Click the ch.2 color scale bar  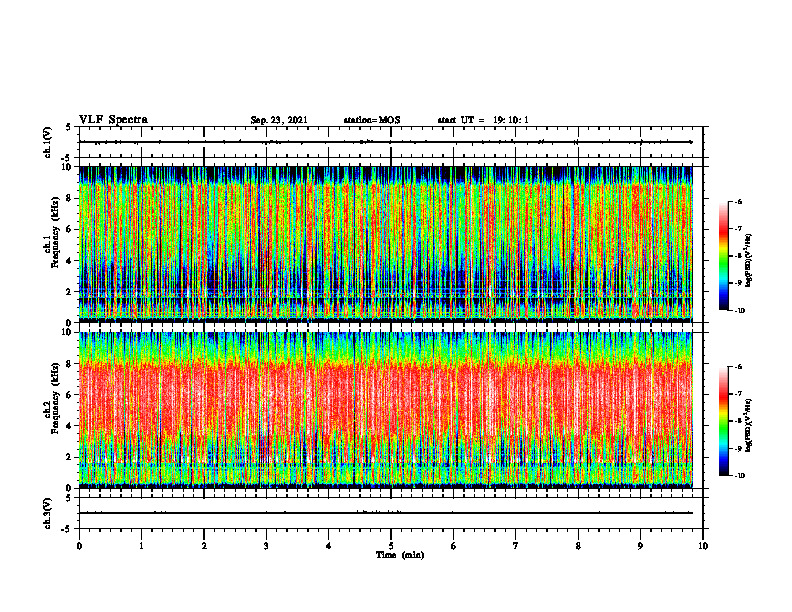click(x=723, y=421)
